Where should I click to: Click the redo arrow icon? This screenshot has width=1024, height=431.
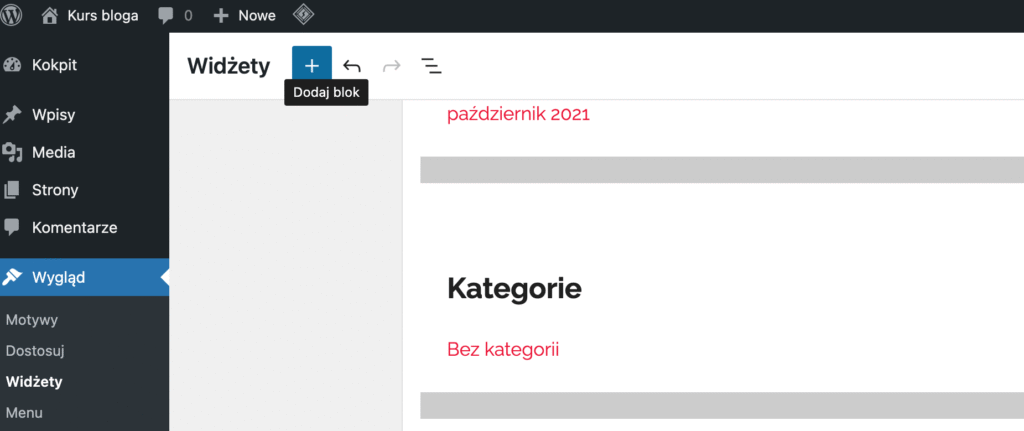pyautogui.click(x=392, y=66)
